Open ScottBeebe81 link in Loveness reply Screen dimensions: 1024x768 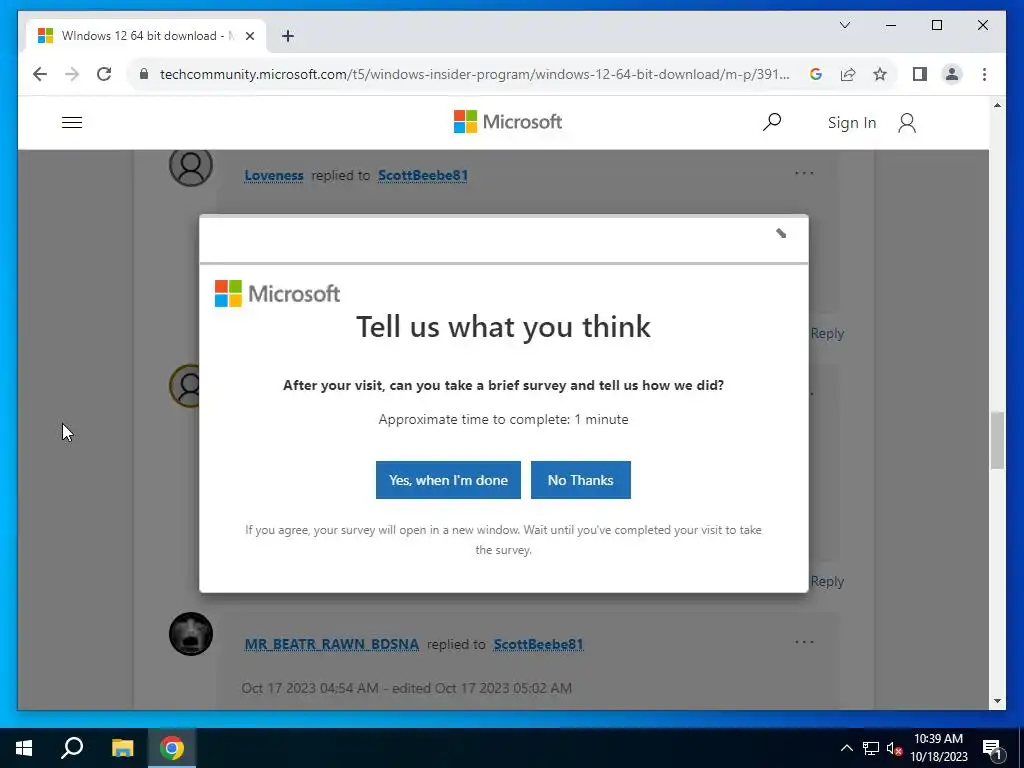coord(423,175)
